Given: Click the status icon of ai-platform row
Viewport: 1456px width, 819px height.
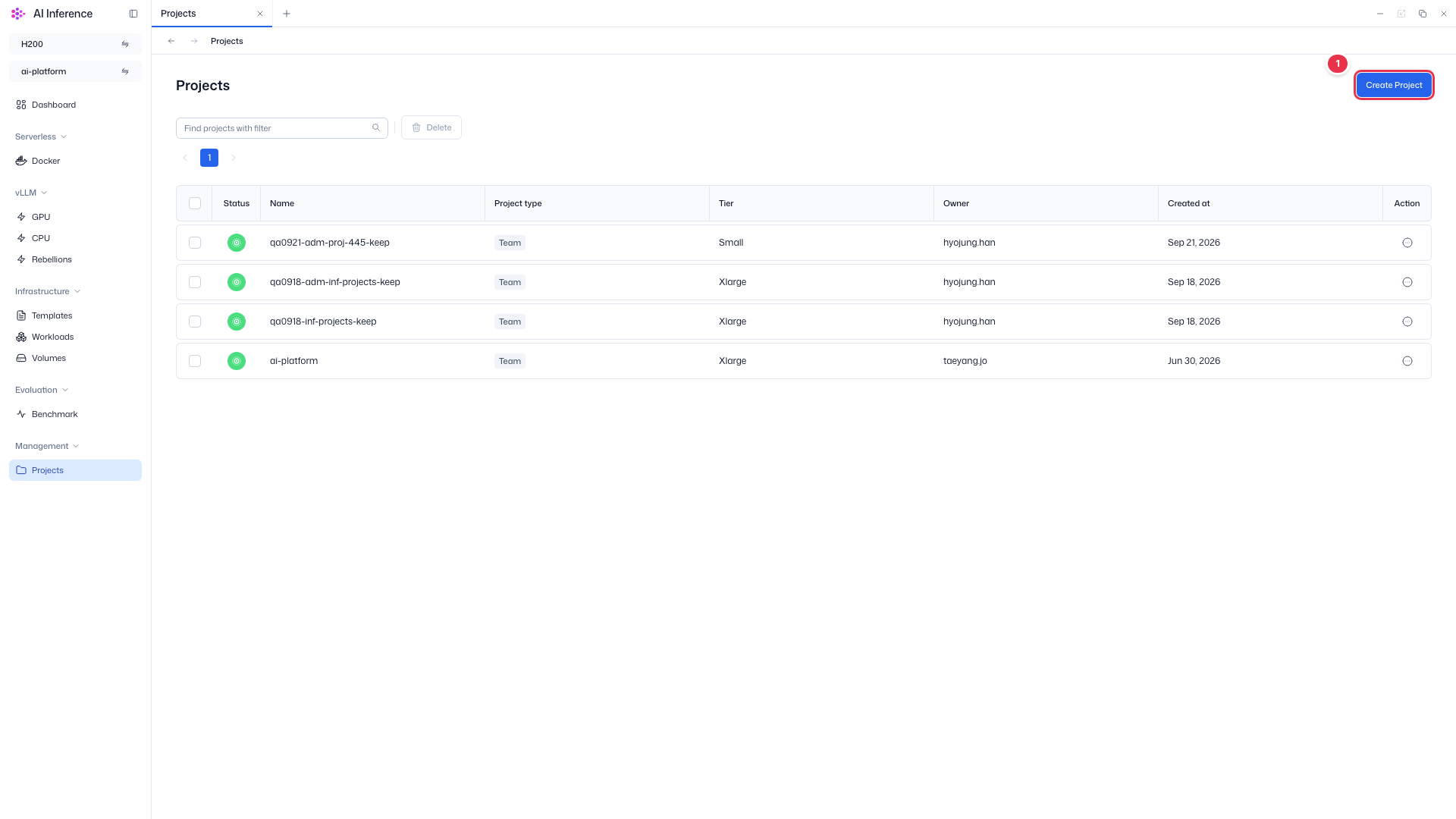Looking at the screenshot, I should [x=237, y=361].
